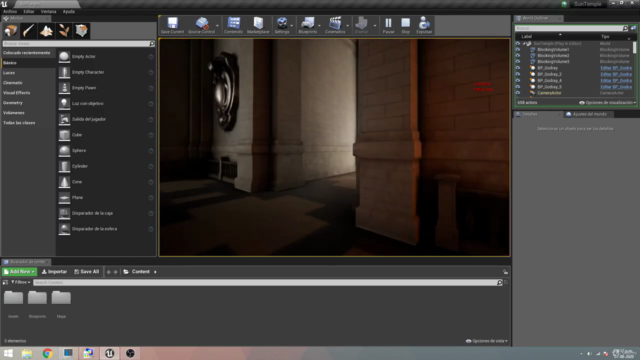640x360 pixels.
Task: Open the Filtros dropdown
Action: (x=20, y=282)
